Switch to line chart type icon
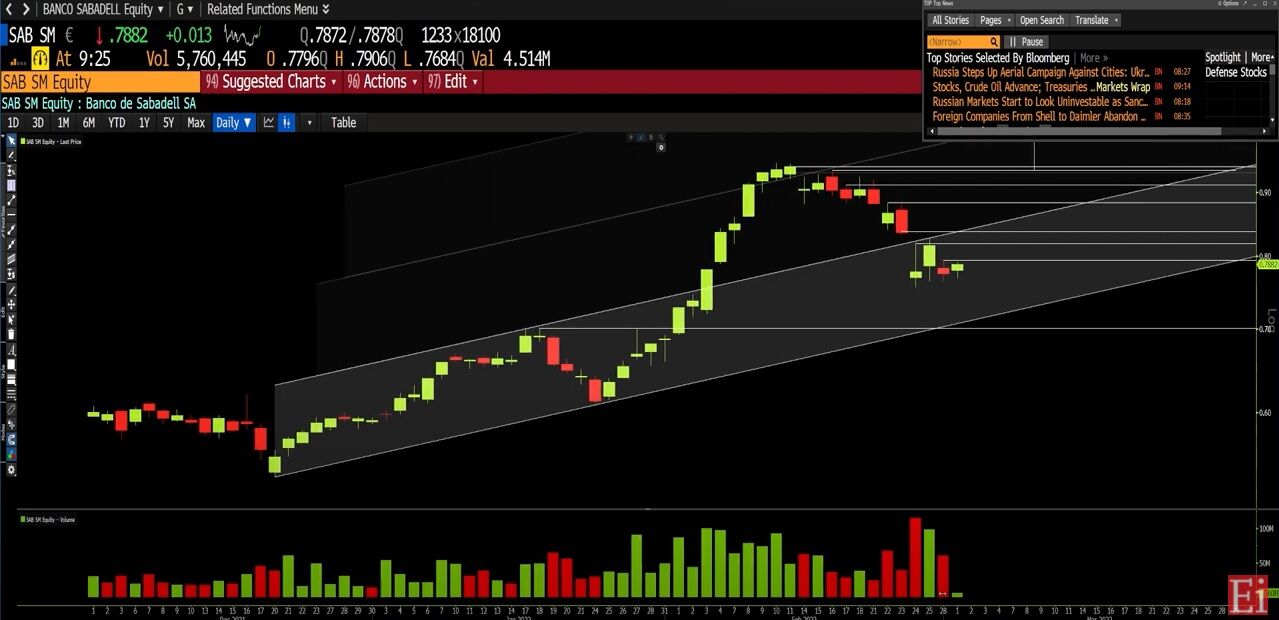 (269, 123)
